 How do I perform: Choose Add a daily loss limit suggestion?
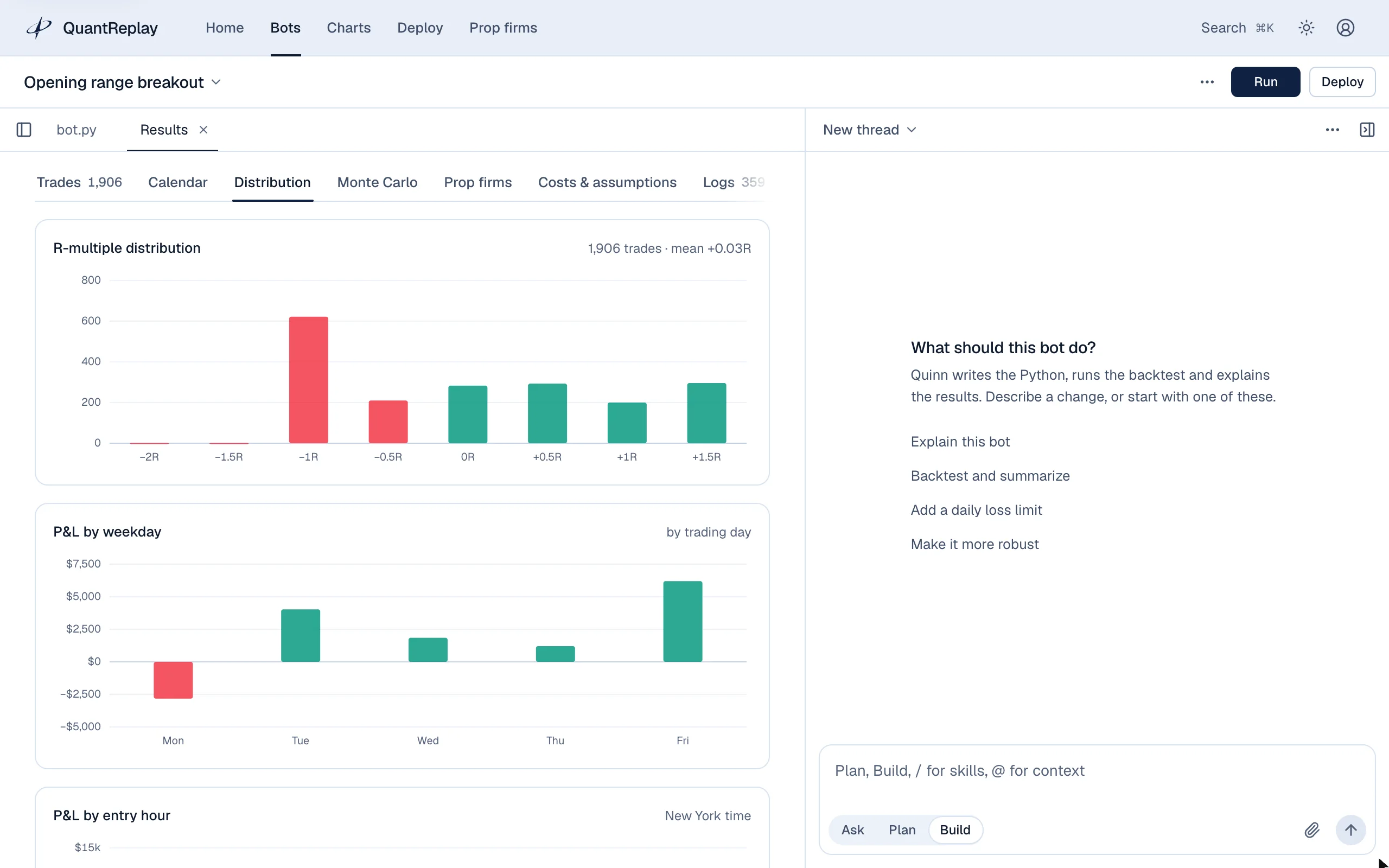pos(976,510)
